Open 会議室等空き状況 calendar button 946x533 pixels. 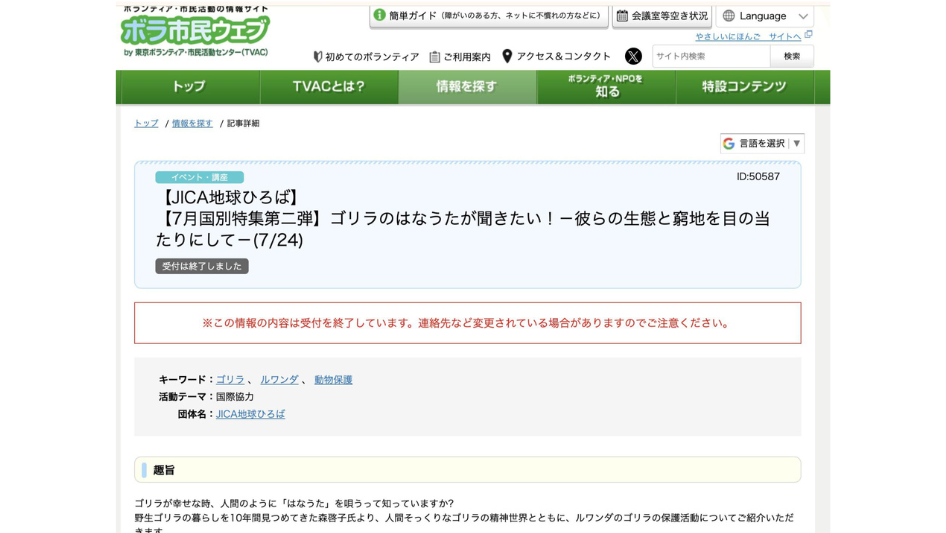(x=662, y=16)
